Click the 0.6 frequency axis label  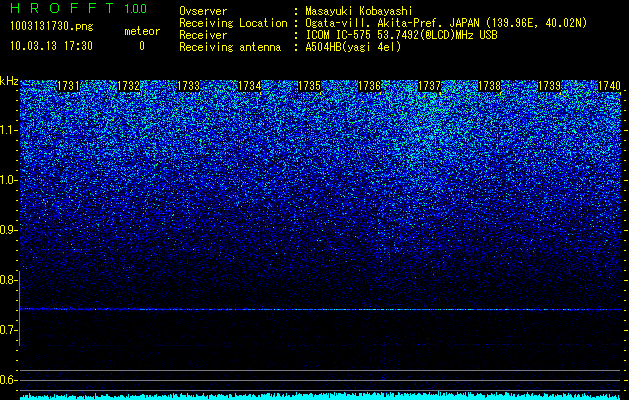[8, 380]
